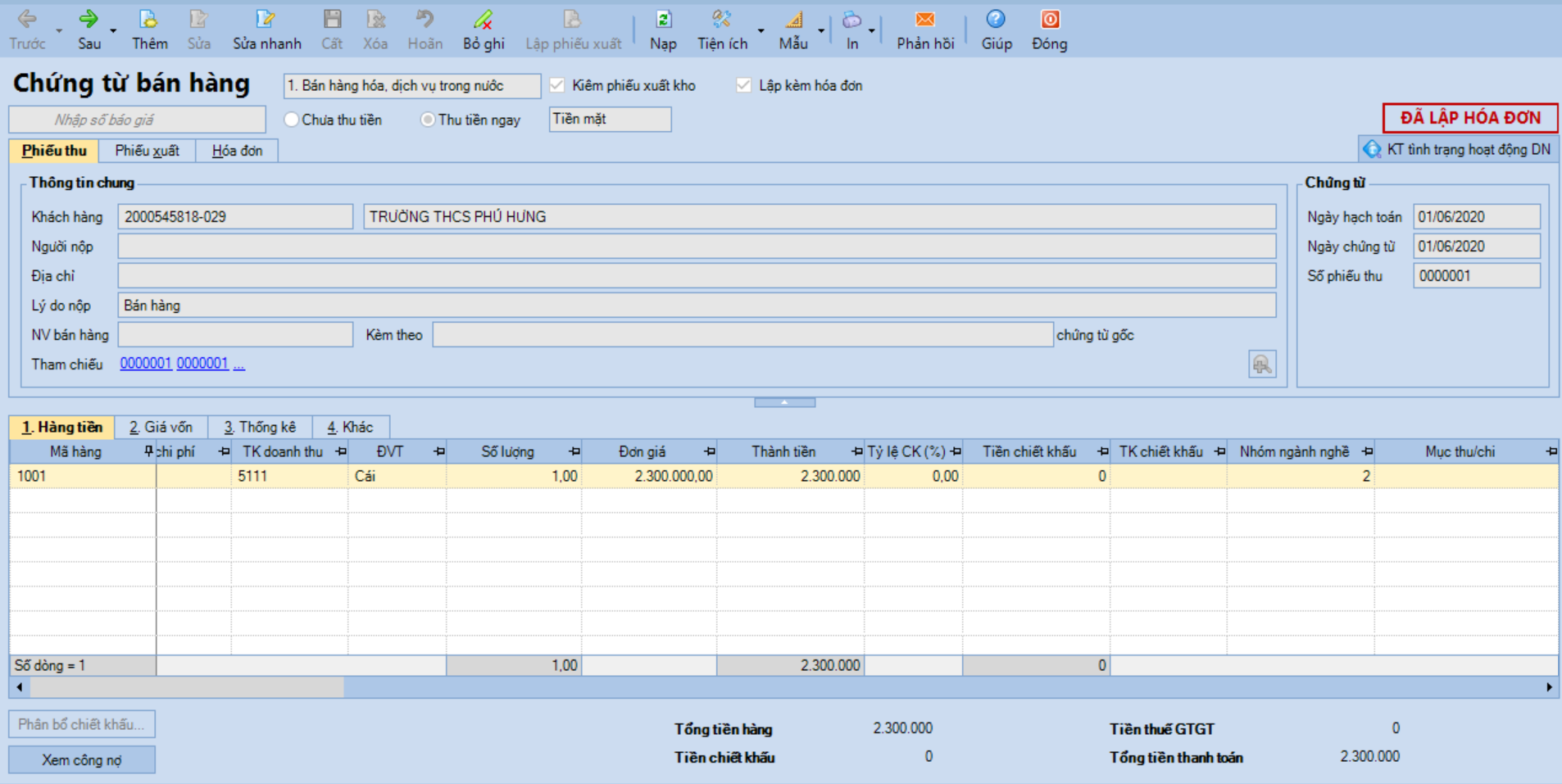This screenshot has height=784, width=1562.
Task: Click the Xem công nợ button
Action: click(82, 760)
